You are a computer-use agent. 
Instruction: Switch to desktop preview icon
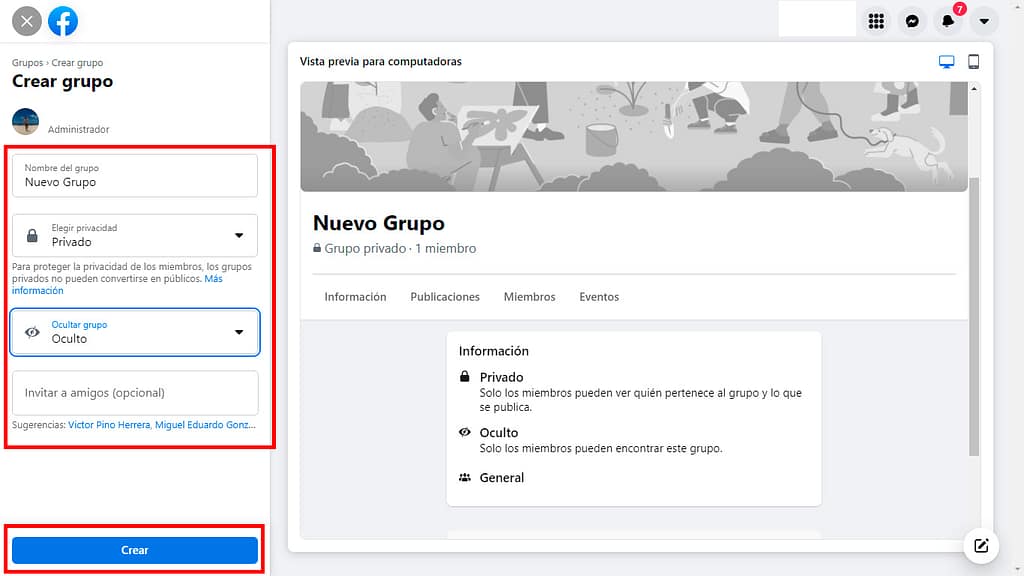(946, 62)
